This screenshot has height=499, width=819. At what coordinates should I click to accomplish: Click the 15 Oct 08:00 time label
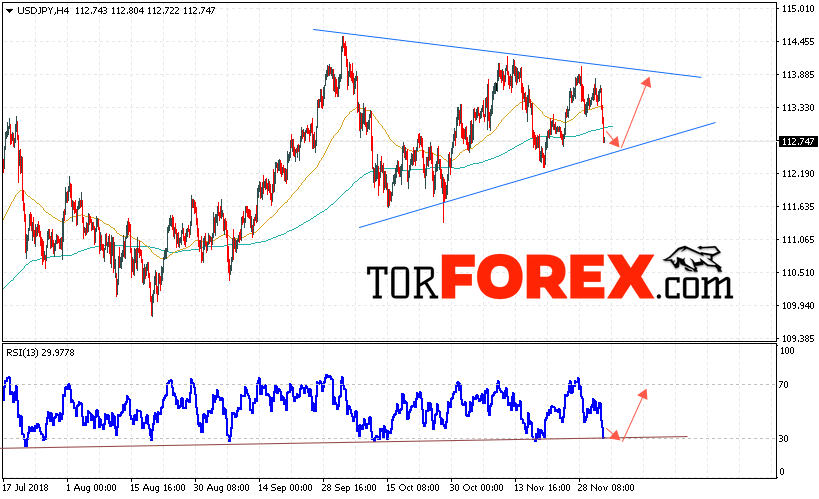[x=413, y=488]
